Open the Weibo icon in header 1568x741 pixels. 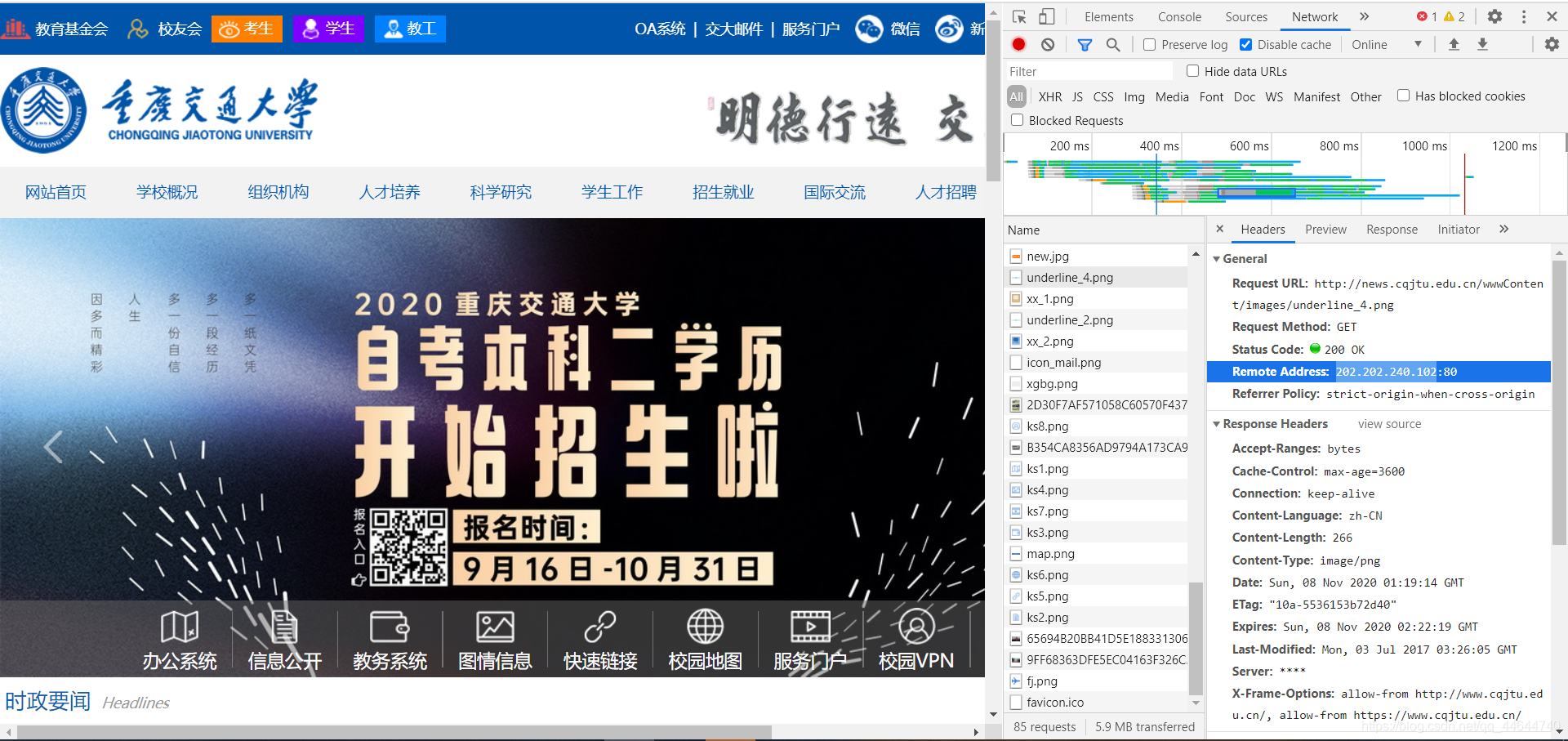[x=949, y=29]
